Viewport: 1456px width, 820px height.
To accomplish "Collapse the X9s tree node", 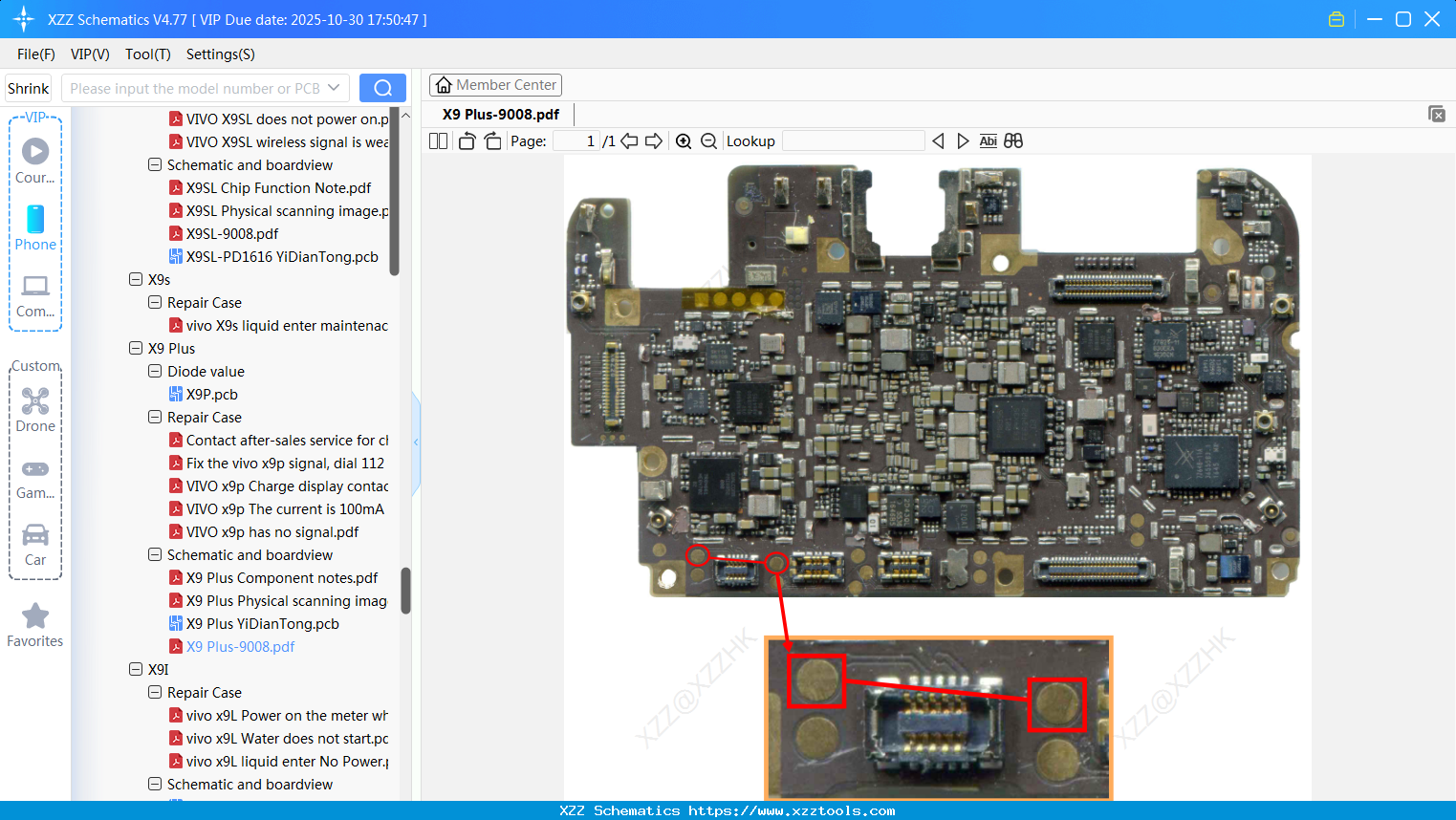I will click(136, 279).
